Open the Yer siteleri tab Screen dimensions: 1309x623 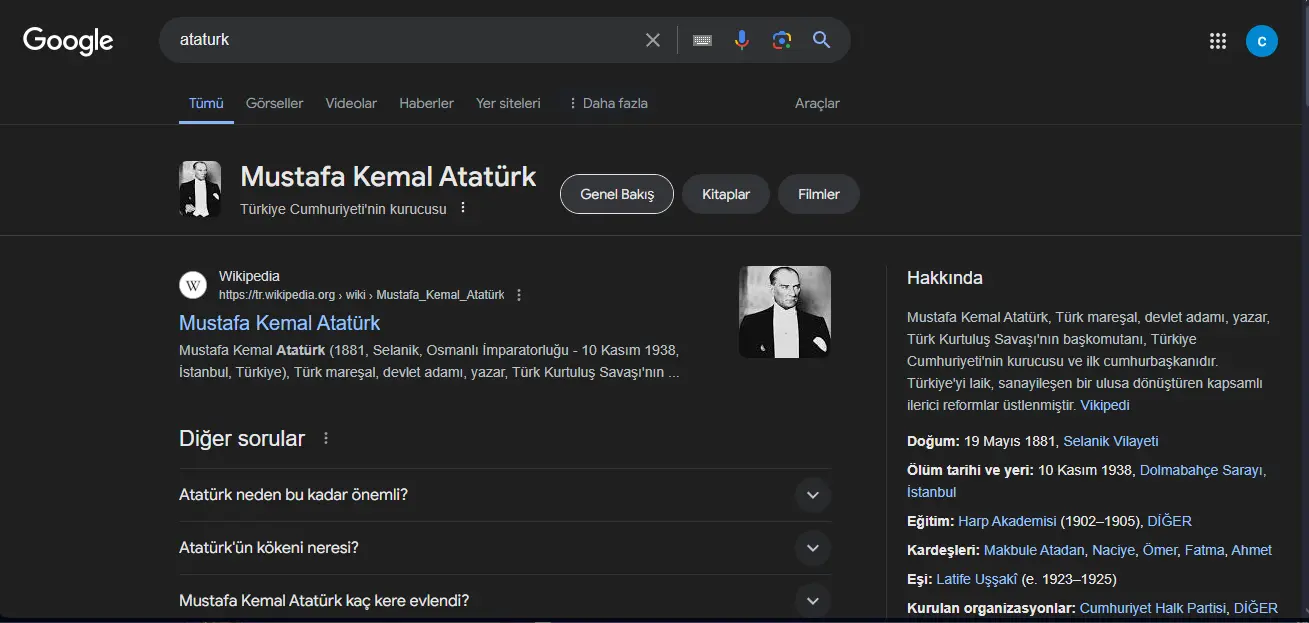(508, 103)
